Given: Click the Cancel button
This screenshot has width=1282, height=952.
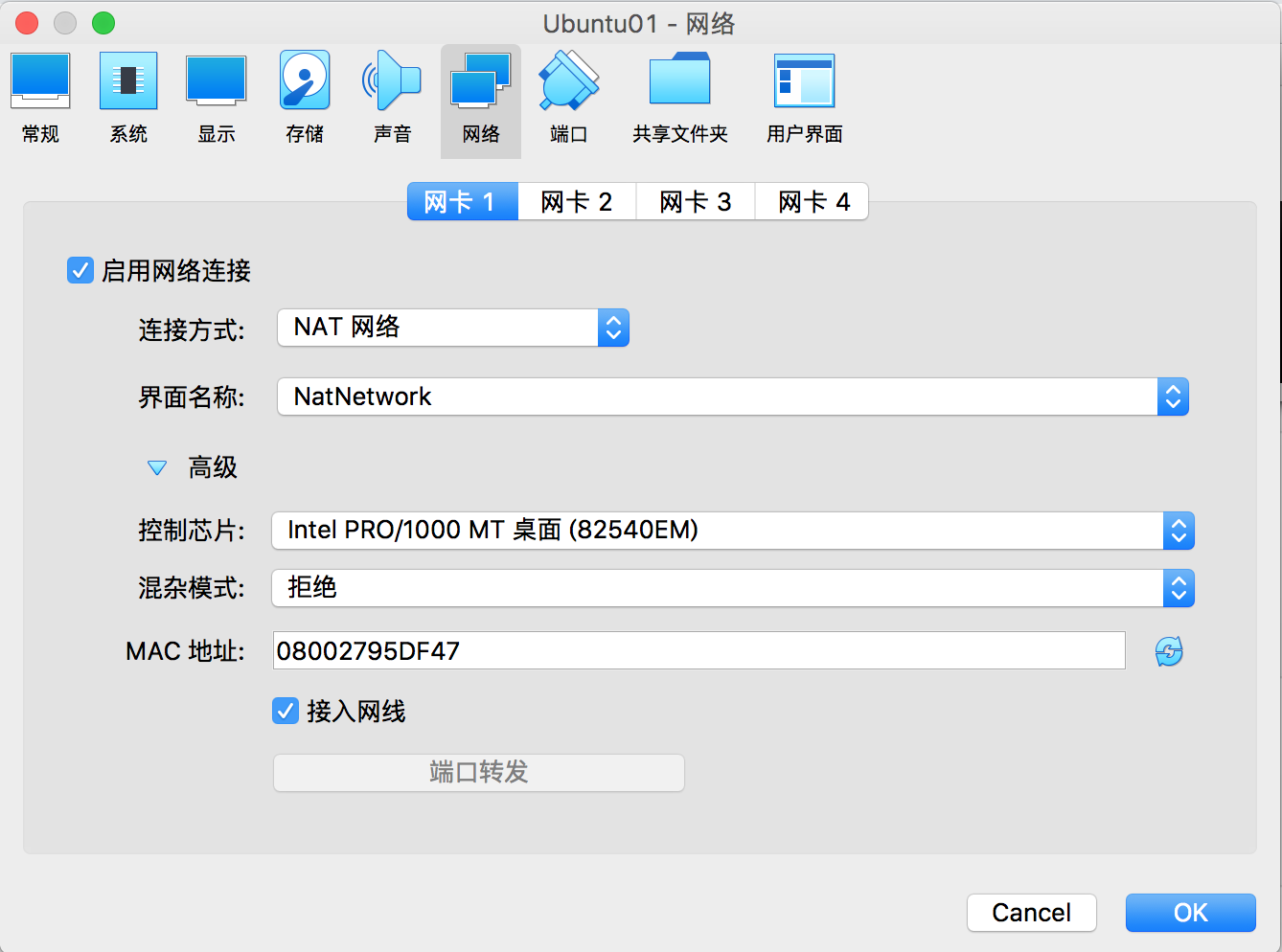Looking at the screenshot, I should coord(1032,913).
